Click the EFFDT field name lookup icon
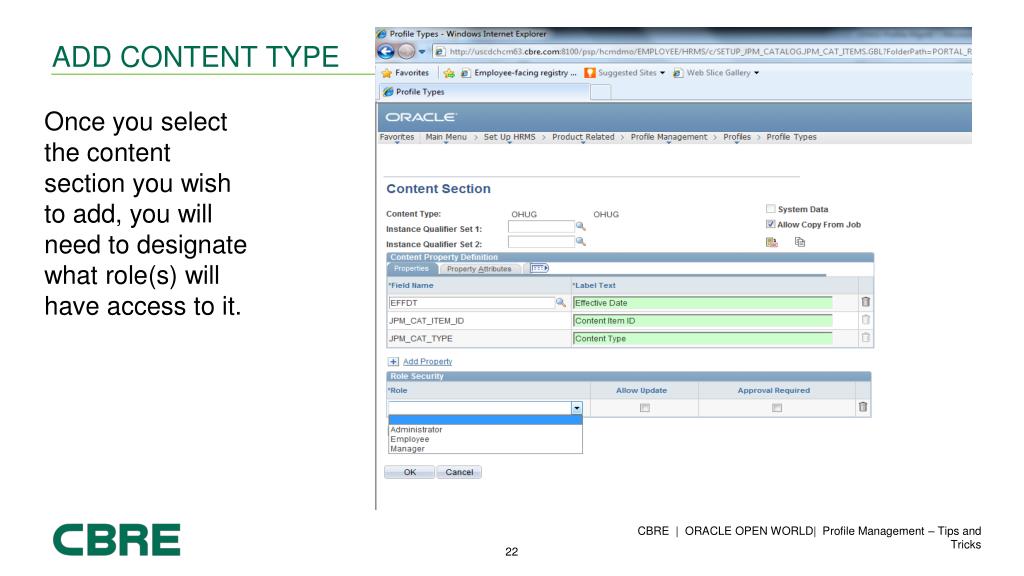 pos(560,302)
